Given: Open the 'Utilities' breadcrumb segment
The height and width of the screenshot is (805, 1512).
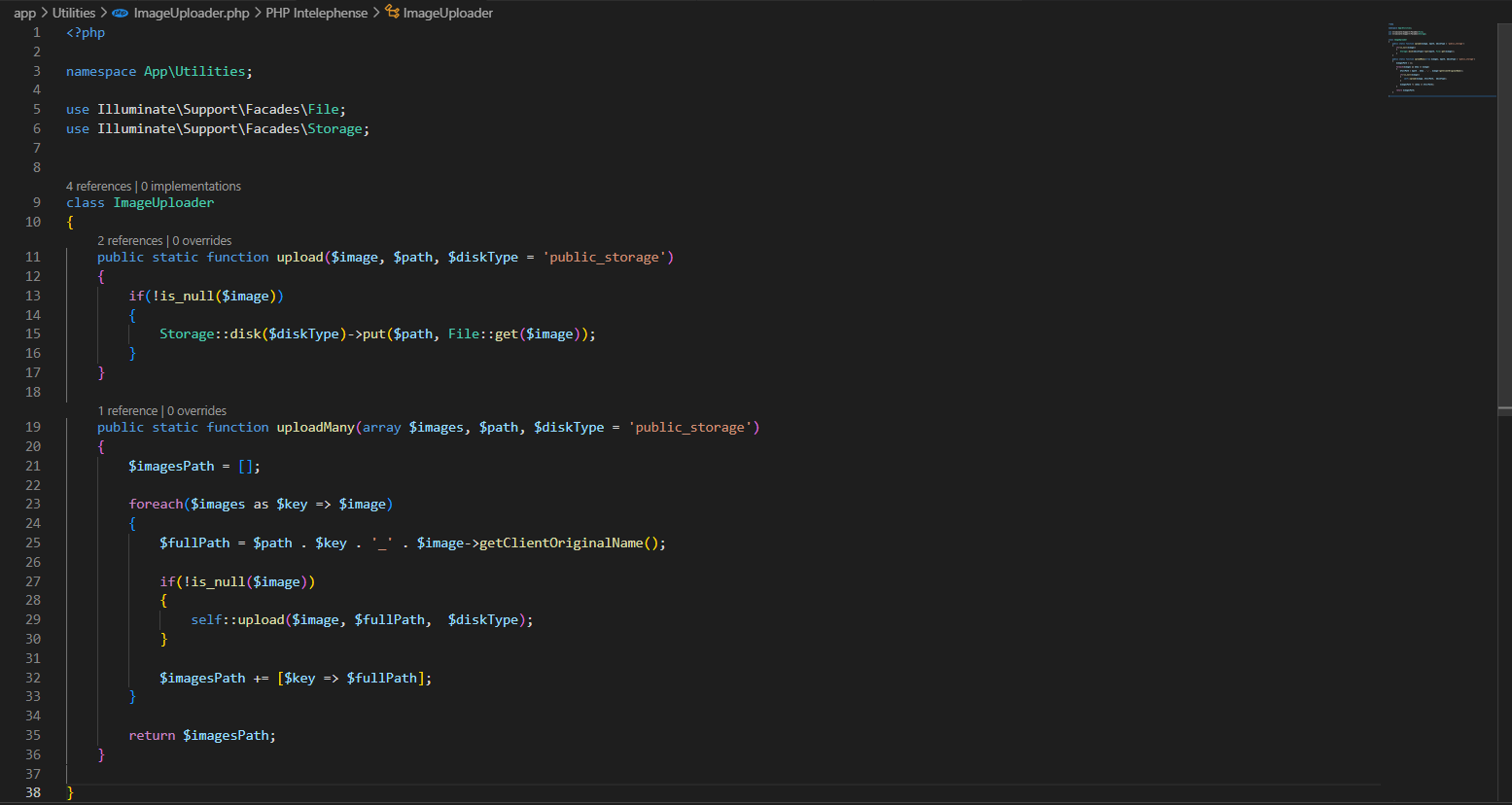Looking at the screenshot, I should pyautogui.click(x=74, y=13).
